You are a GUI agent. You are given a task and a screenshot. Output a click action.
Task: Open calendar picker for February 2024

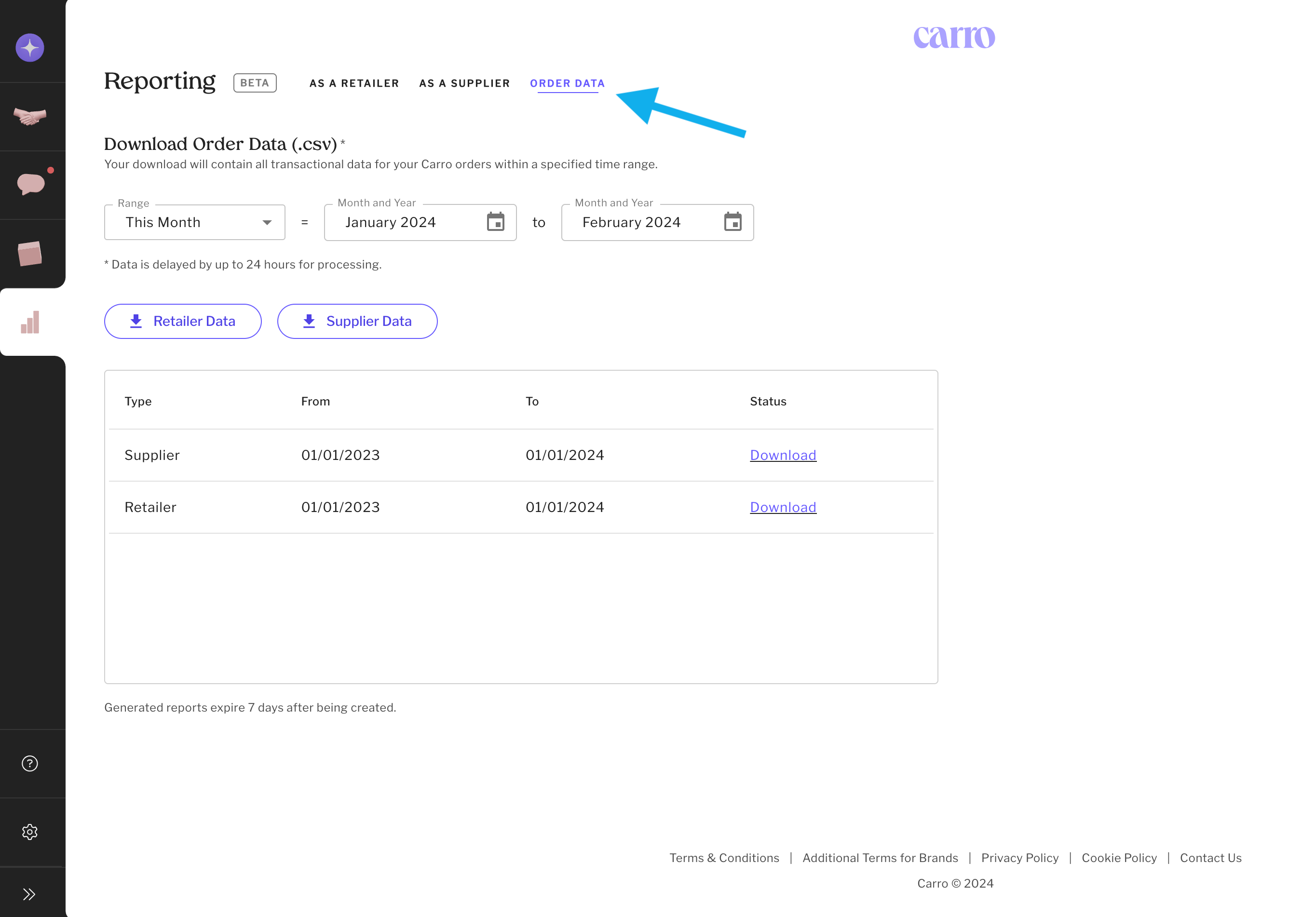[733, 222]
